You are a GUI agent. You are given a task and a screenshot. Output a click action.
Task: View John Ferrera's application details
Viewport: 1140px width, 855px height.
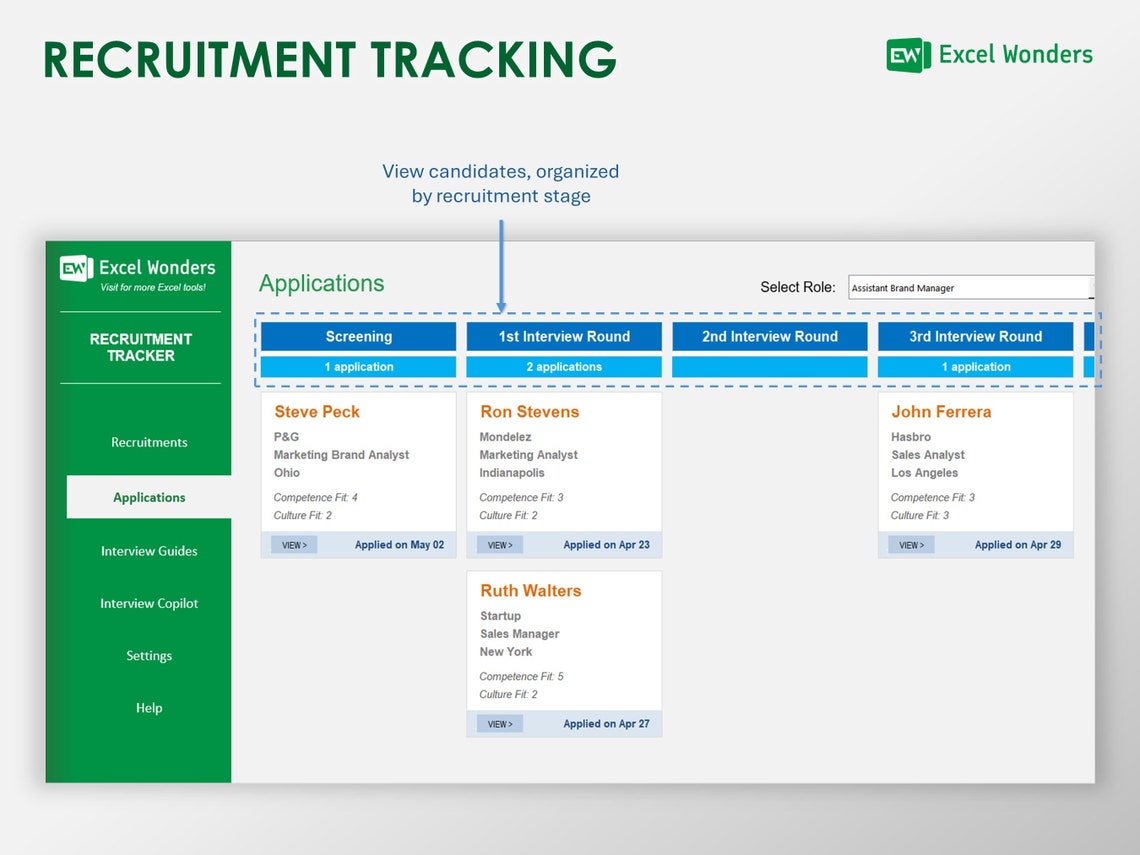(x=909, y=544)
